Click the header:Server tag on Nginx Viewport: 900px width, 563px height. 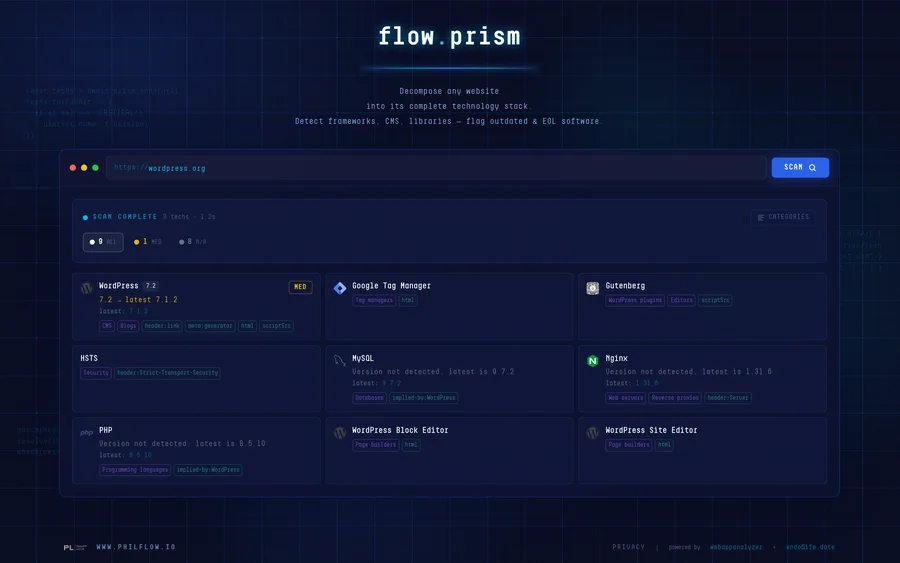pos(728,398)
